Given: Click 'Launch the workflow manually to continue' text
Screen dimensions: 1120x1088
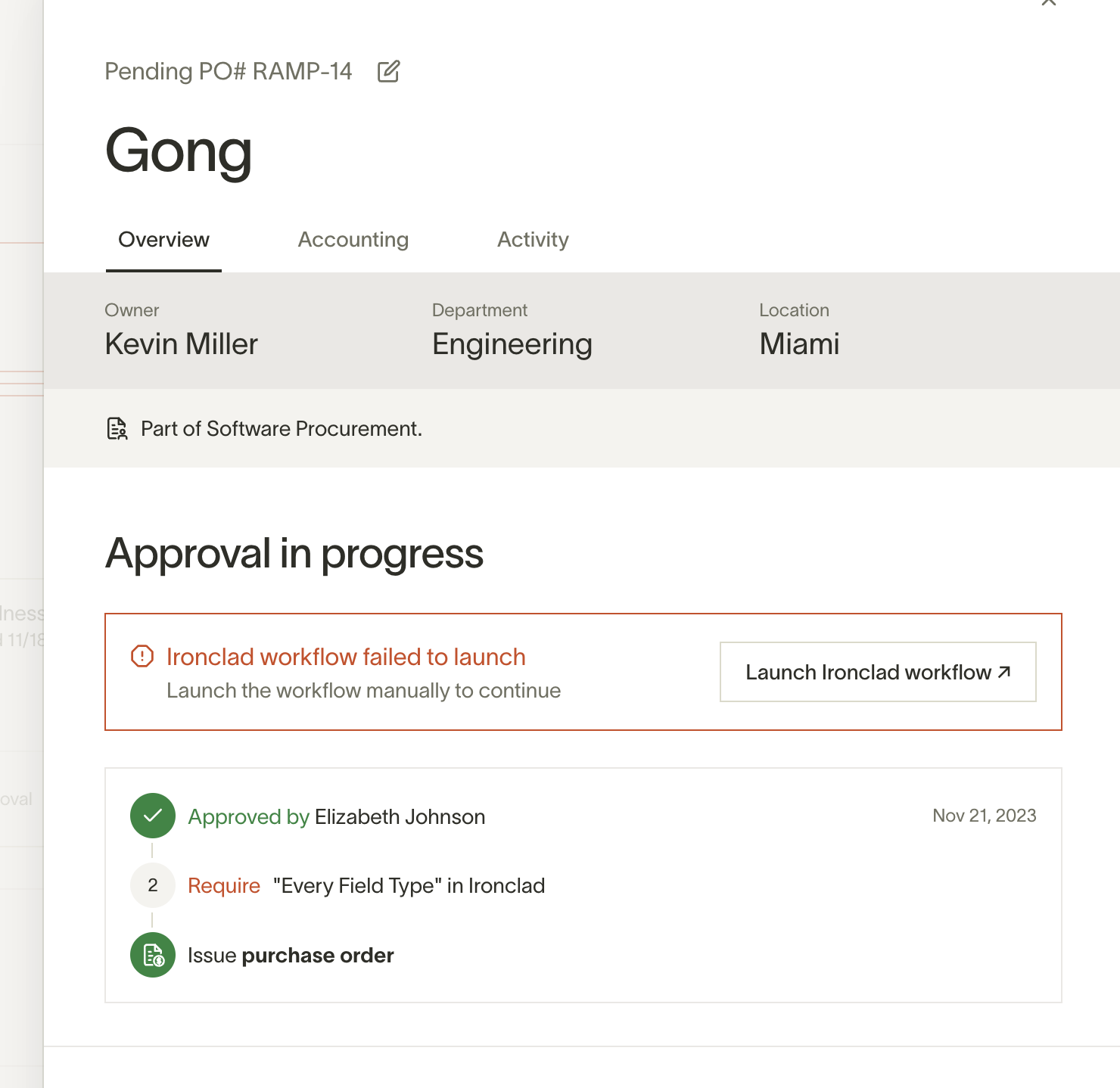Looking at the screenshot, I should click(x=364, y=691).
